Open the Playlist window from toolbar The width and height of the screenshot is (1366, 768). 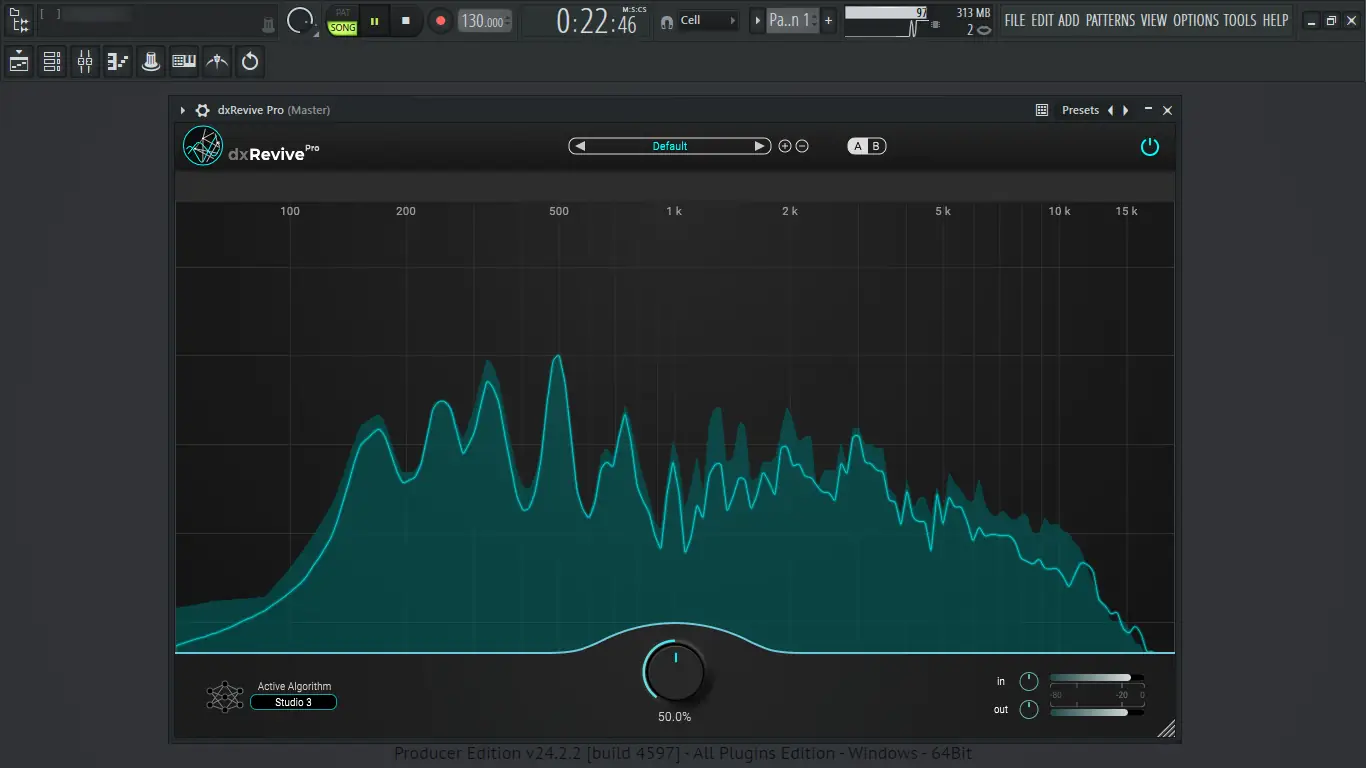19,62
